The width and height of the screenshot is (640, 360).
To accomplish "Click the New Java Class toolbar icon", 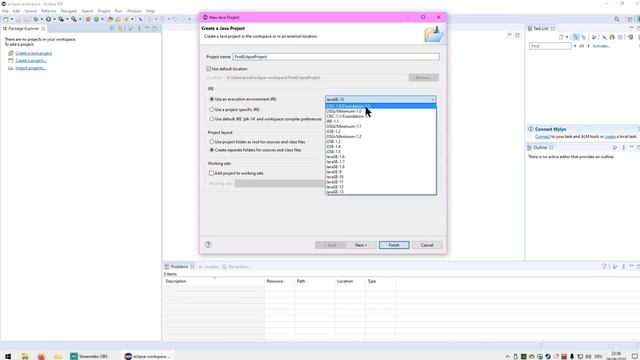I will 97,19.
